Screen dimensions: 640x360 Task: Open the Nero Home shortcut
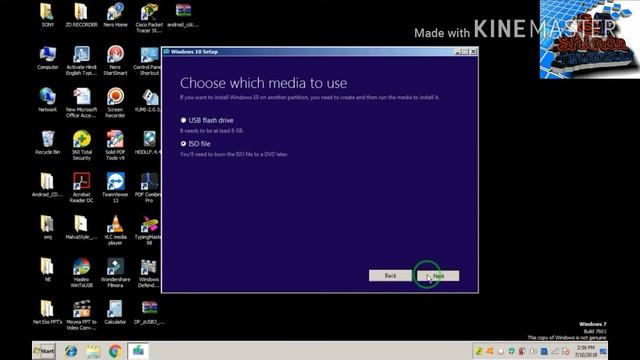point(115,15)
